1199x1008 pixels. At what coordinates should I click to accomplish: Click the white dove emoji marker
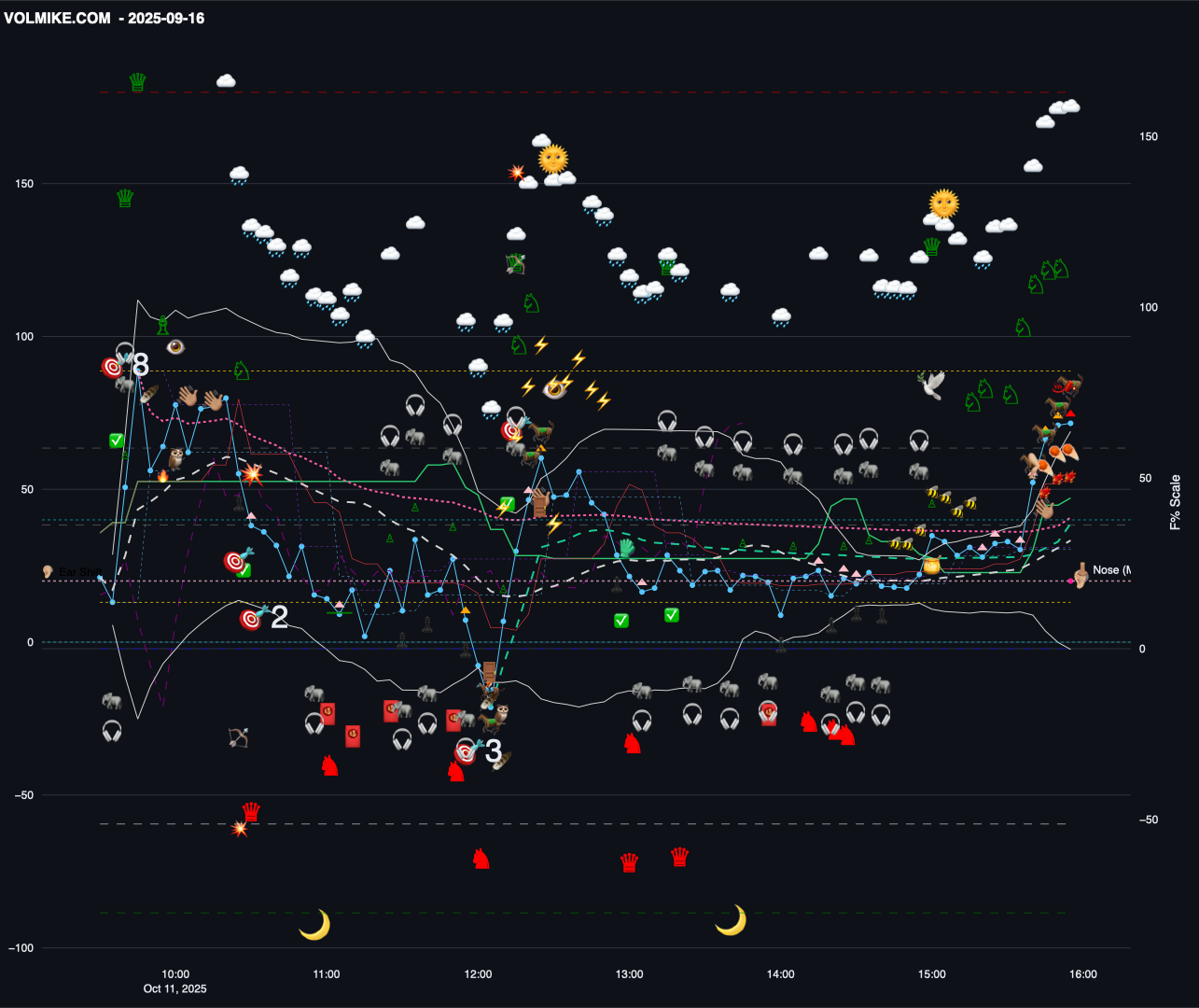coord(930,385)
